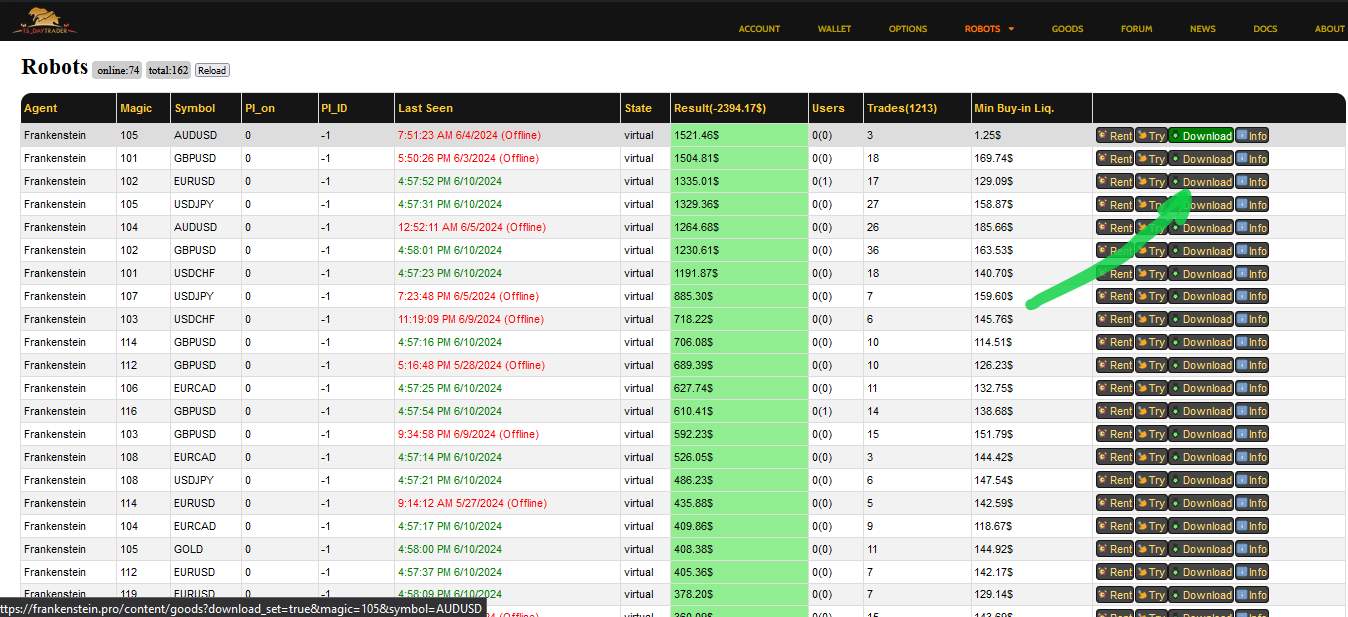1348x617 pixels.
Task: Click Rent for the AUDUSD magic 105 robot
Action: tap(1114, 136)
